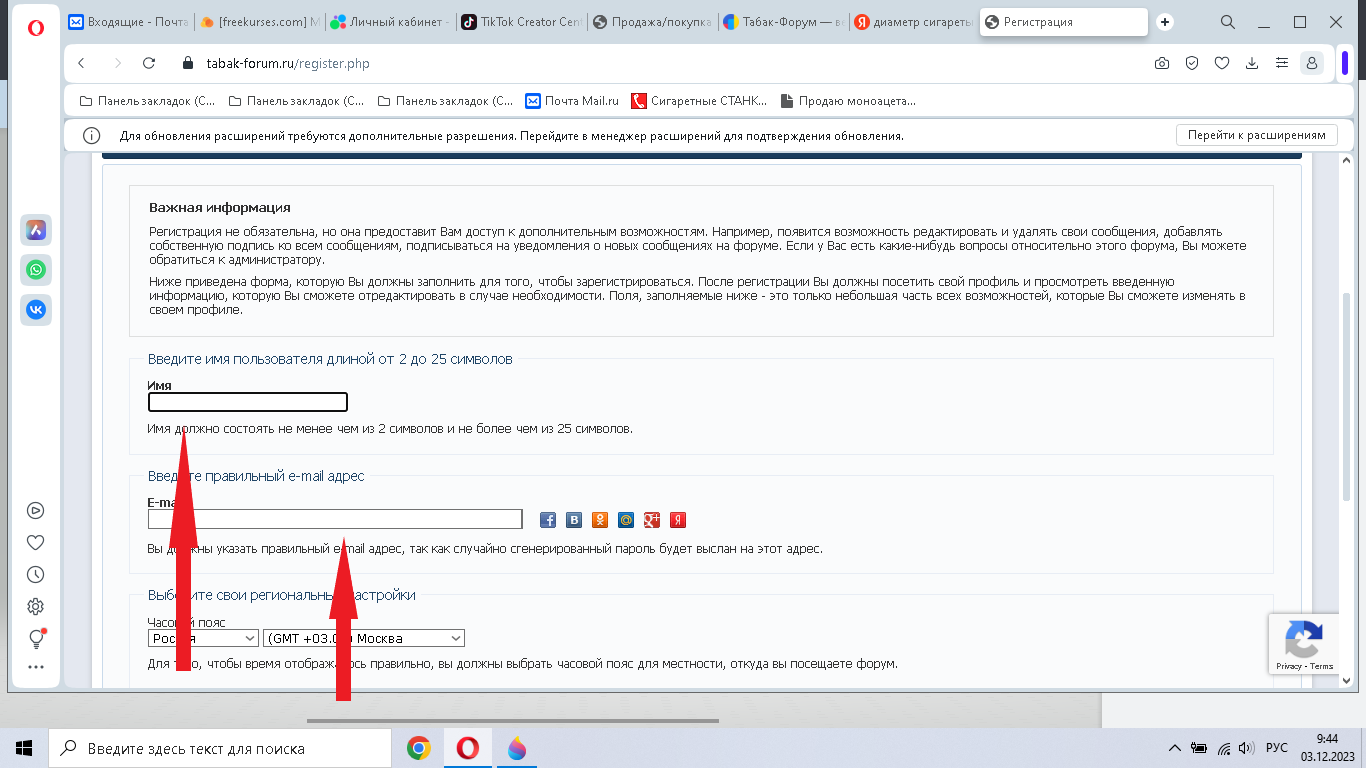Open Opera sidebar settings gear
Viewport: 1366px width, 768px height.
36,606
